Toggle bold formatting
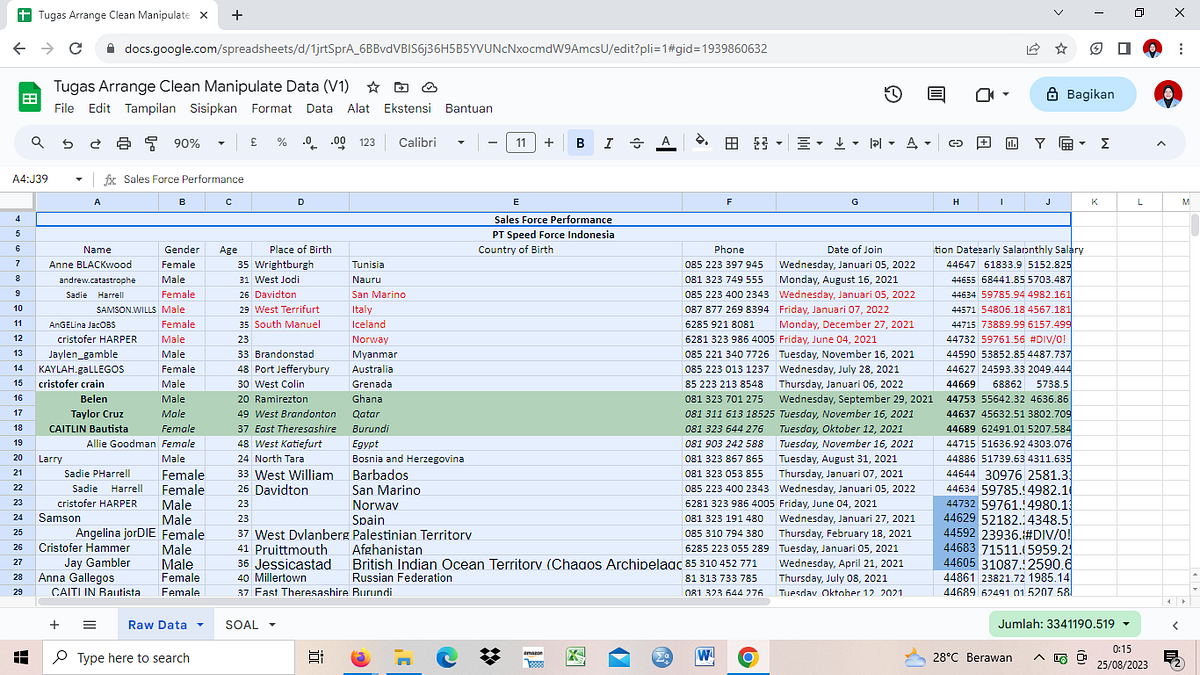 coord(580,142)
